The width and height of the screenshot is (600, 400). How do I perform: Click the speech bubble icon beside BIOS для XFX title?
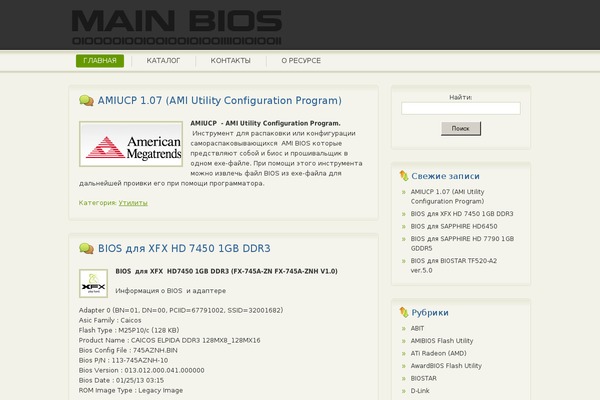coord(86,249)
